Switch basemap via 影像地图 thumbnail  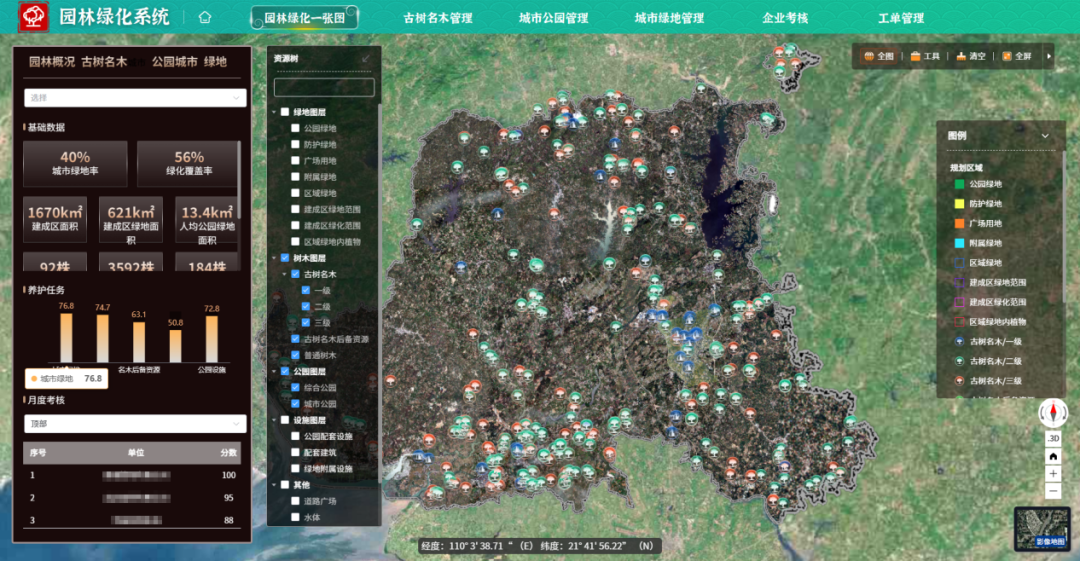click(x=1042, y=529)
